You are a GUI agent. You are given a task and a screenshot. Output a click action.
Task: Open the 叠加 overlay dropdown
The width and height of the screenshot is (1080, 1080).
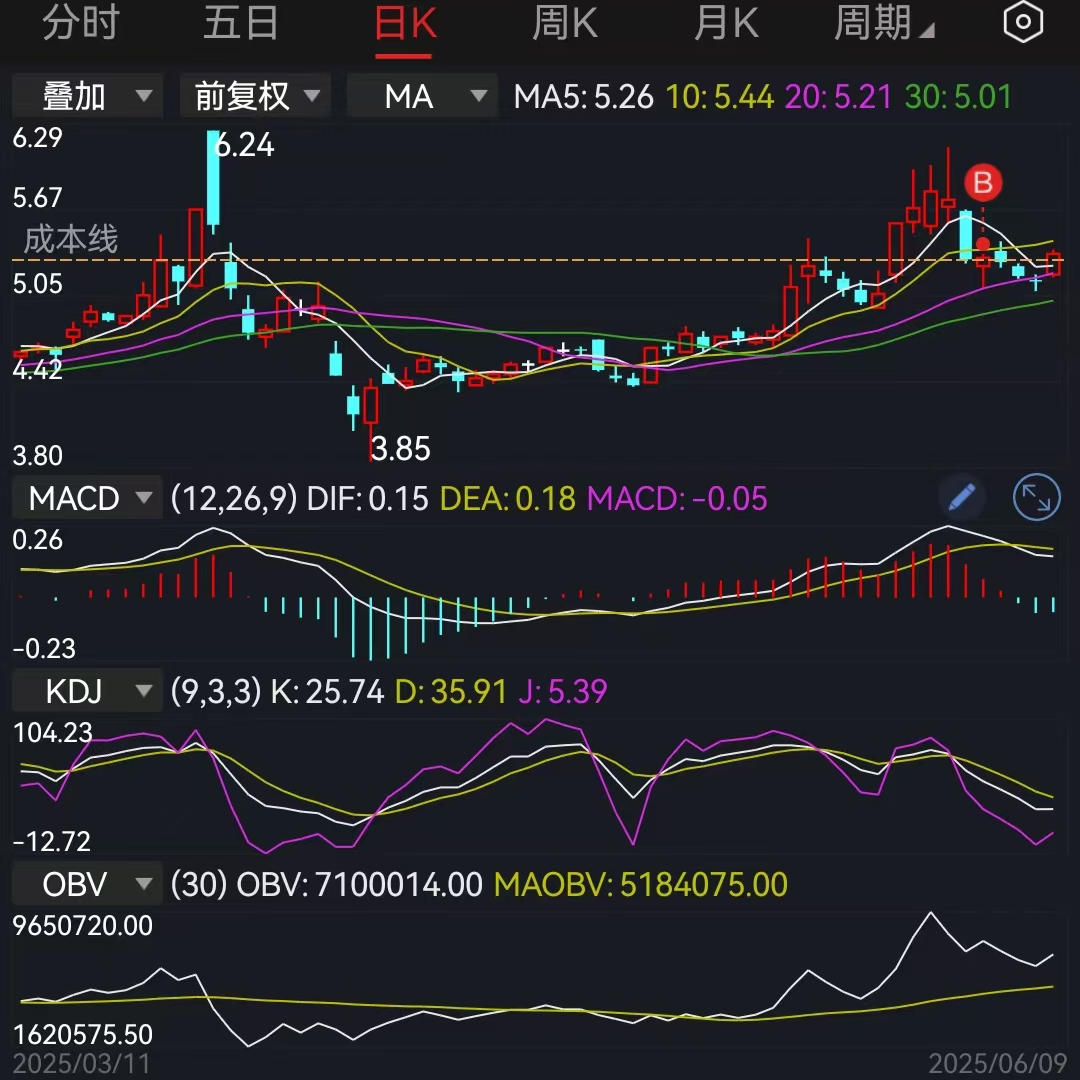pyautogui.click(x=86, y=96)
